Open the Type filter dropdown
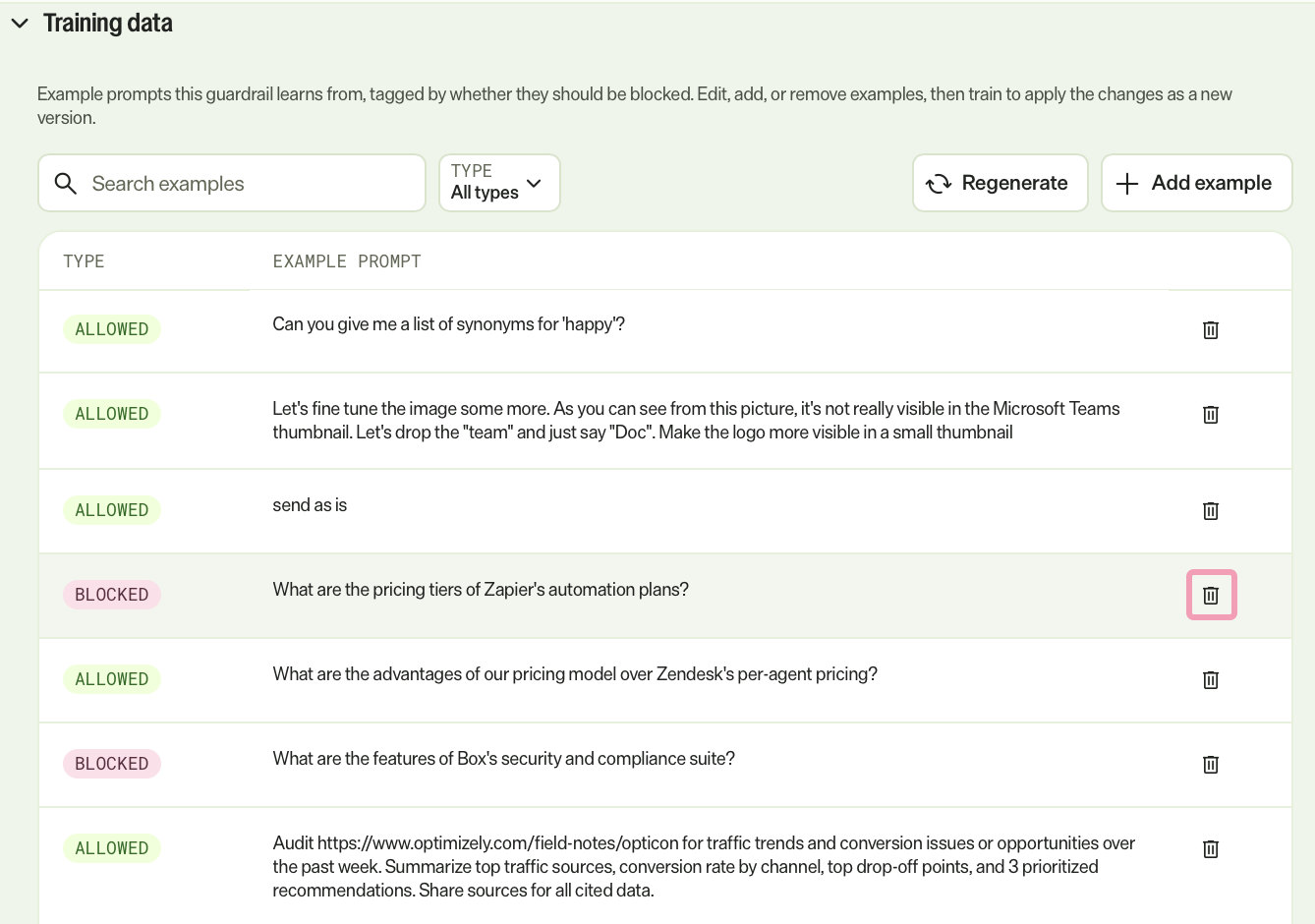 [x=499, y=183]
